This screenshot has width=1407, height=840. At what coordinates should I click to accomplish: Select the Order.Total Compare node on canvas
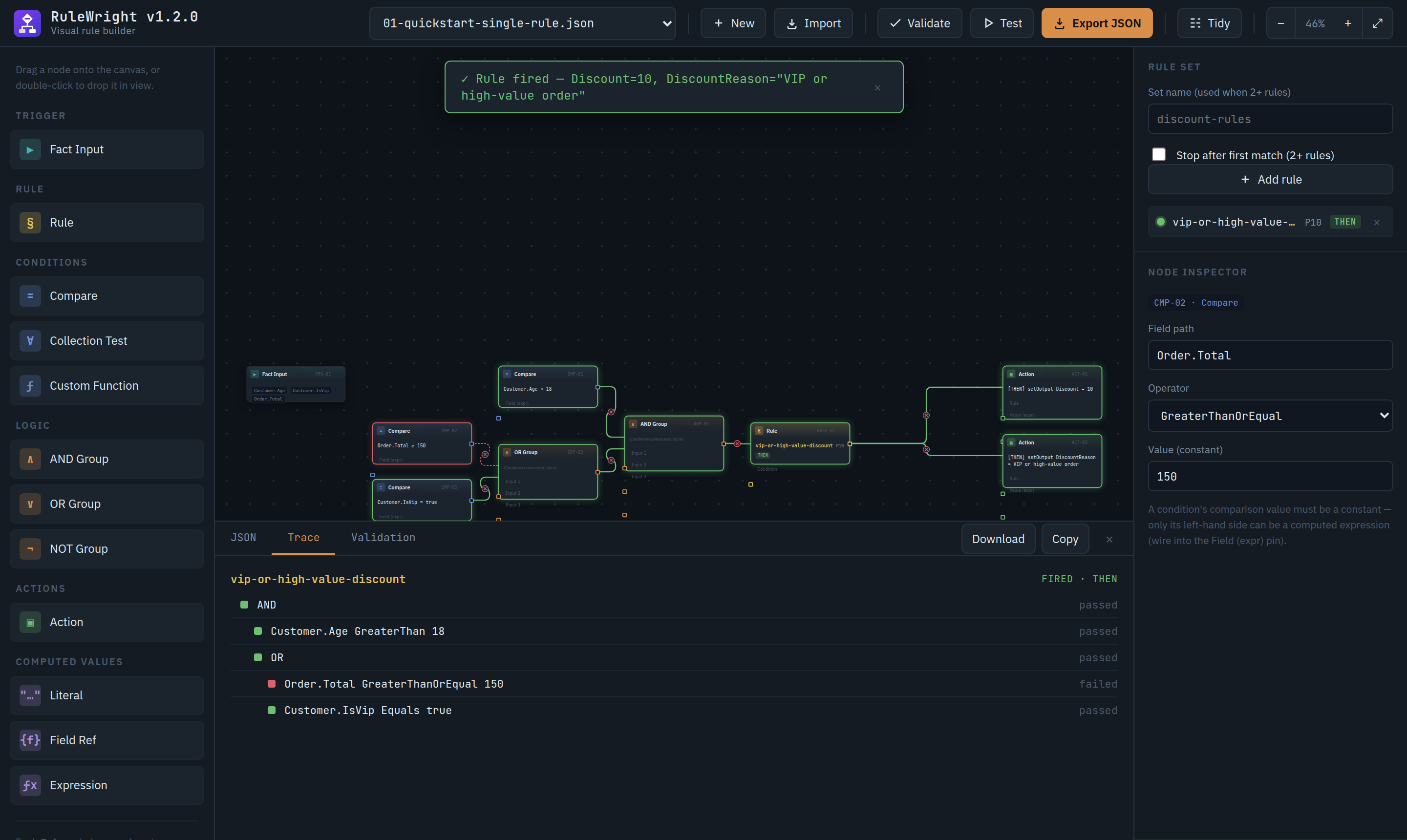pyautogui.click(x=422, y=444)
